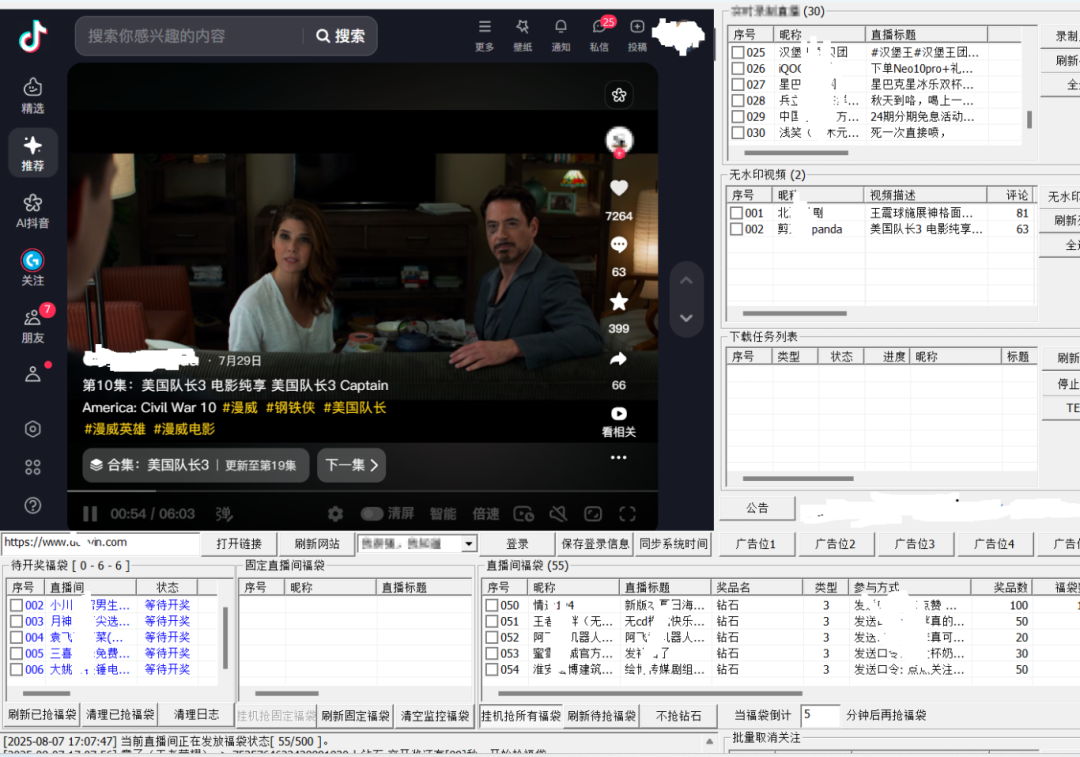Check the box for 福袋 row 005
This screenshot has width=1080, height=757.
(x=17, y=654)
